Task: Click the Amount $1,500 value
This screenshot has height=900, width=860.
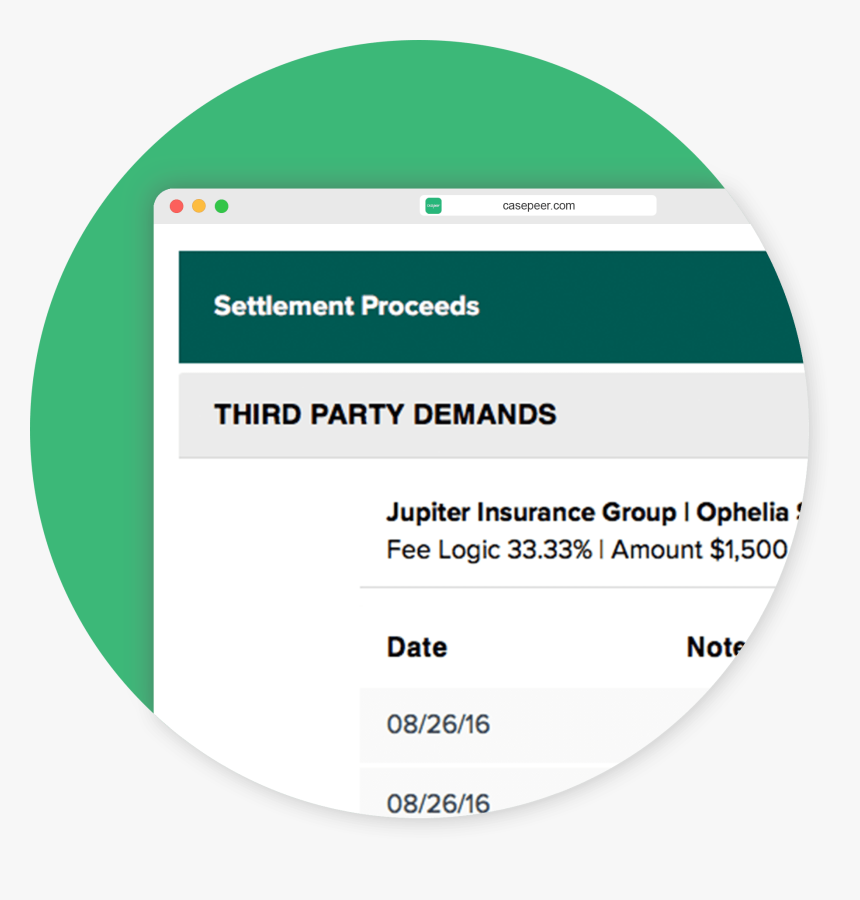Action: tap(699, 550)
